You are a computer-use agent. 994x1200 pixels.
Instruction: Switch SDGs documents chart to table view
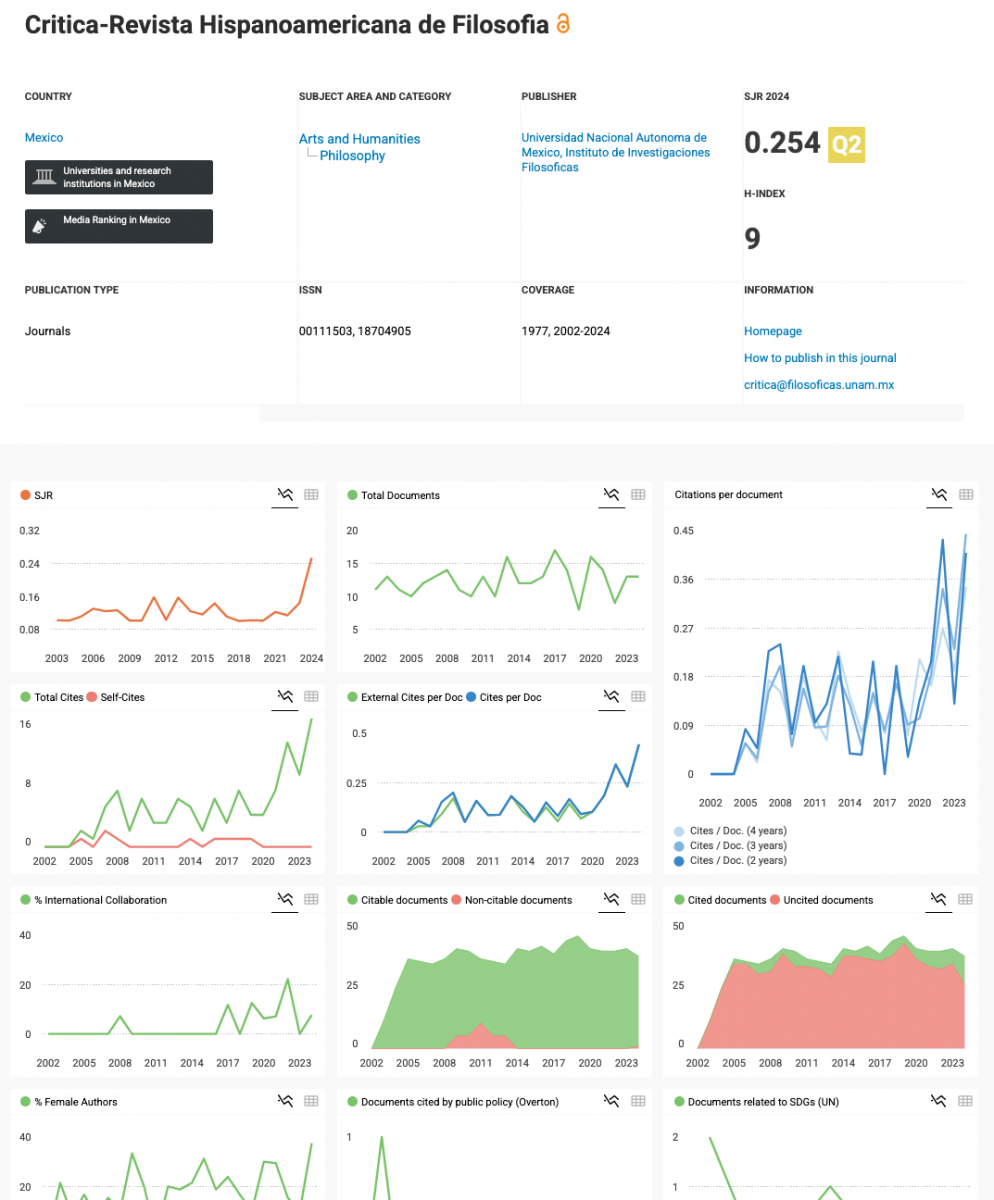click(965, 1101)
